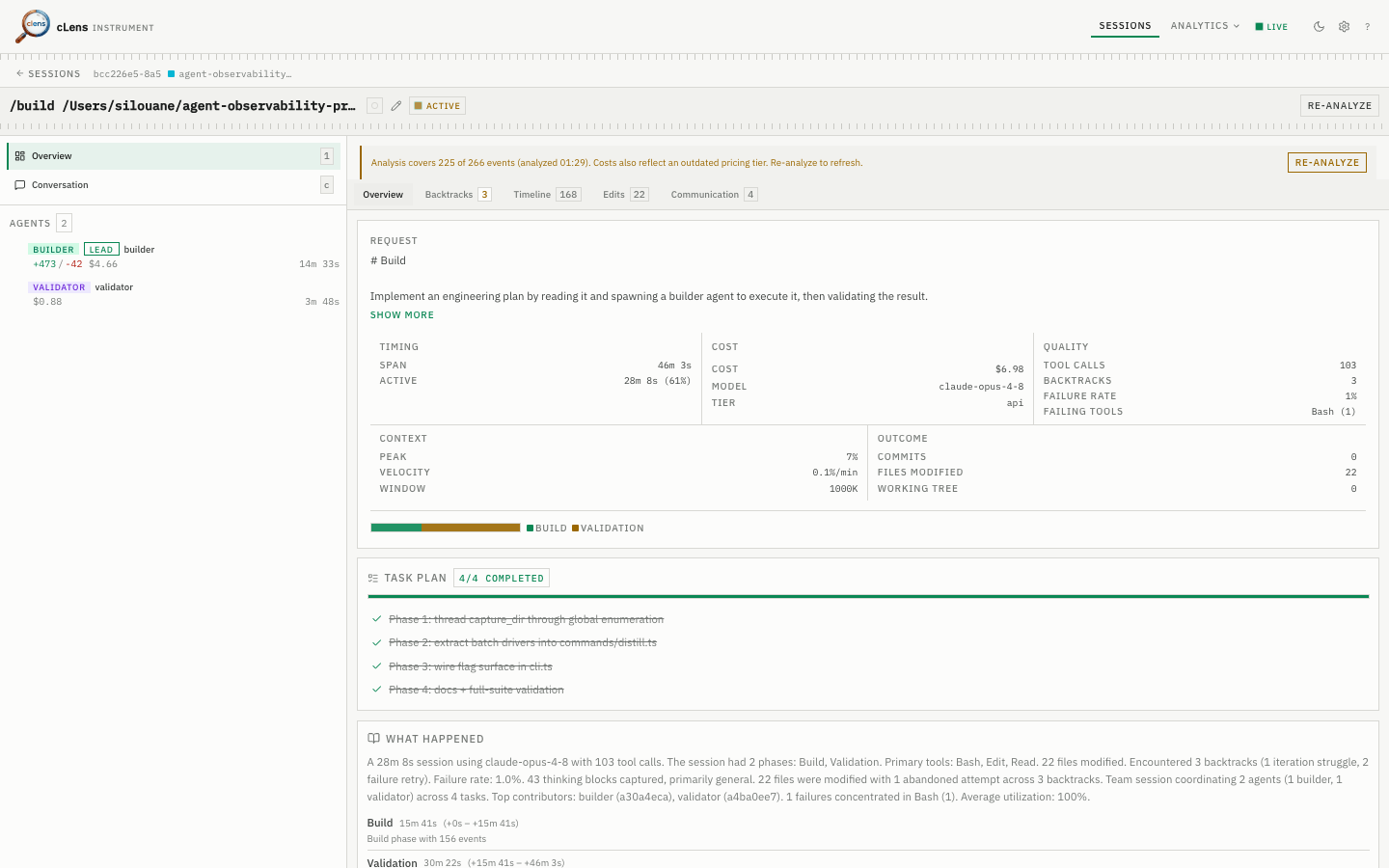Click Overview shortcut key badge 1
This screenshot has width=1389, height=868.
pyautogui.click(x=327, y=156)
